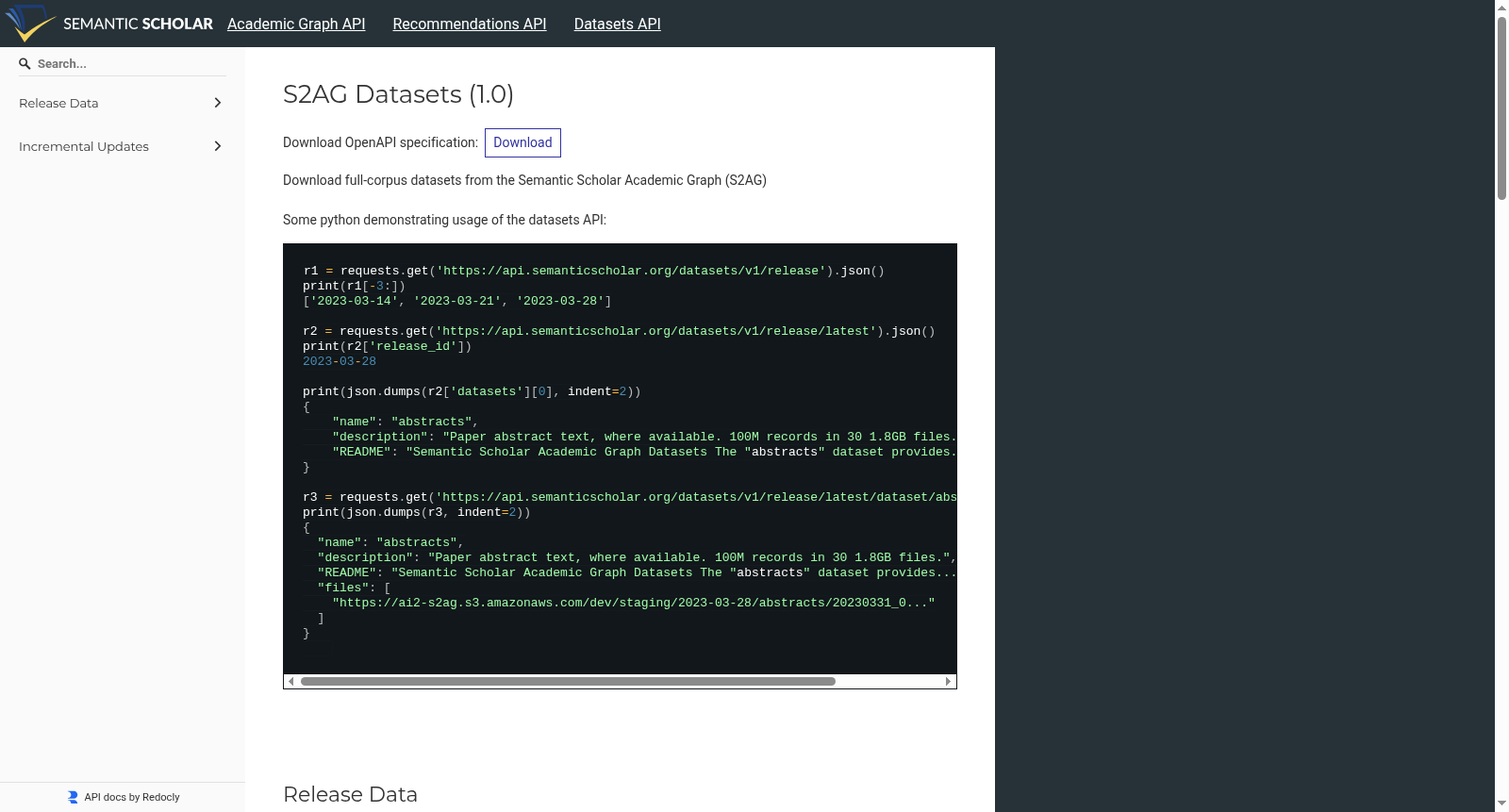This screenshot has width=1509, height=812.
Task: Click the code scrollbar left arrow
Action: click(291, 681)
